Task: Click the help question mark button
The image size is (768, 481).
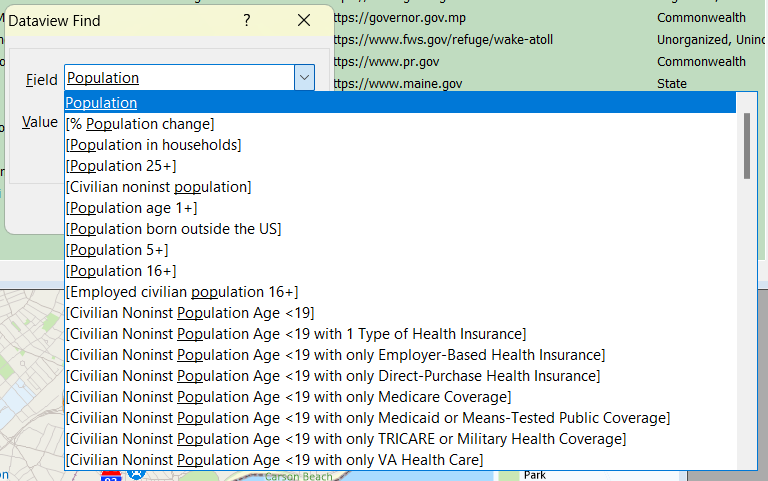Action: 247,20
